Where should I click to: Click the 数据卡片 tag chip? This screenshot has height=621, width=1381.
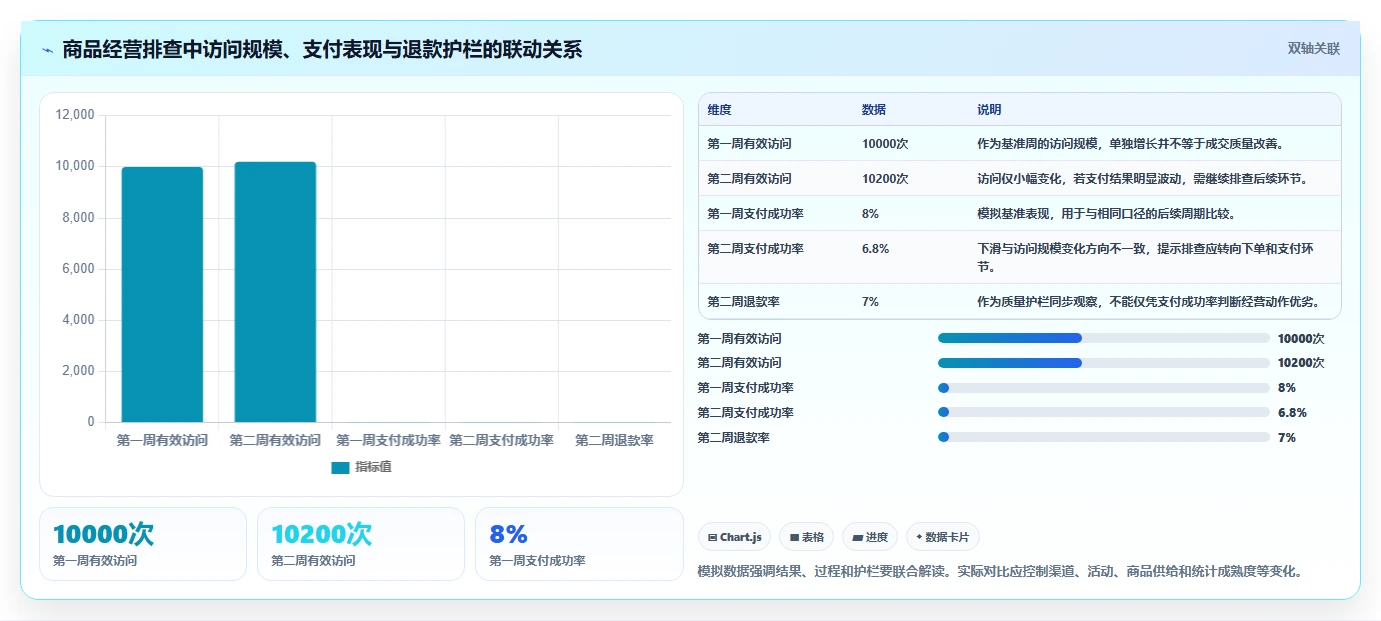click(943, 537)
